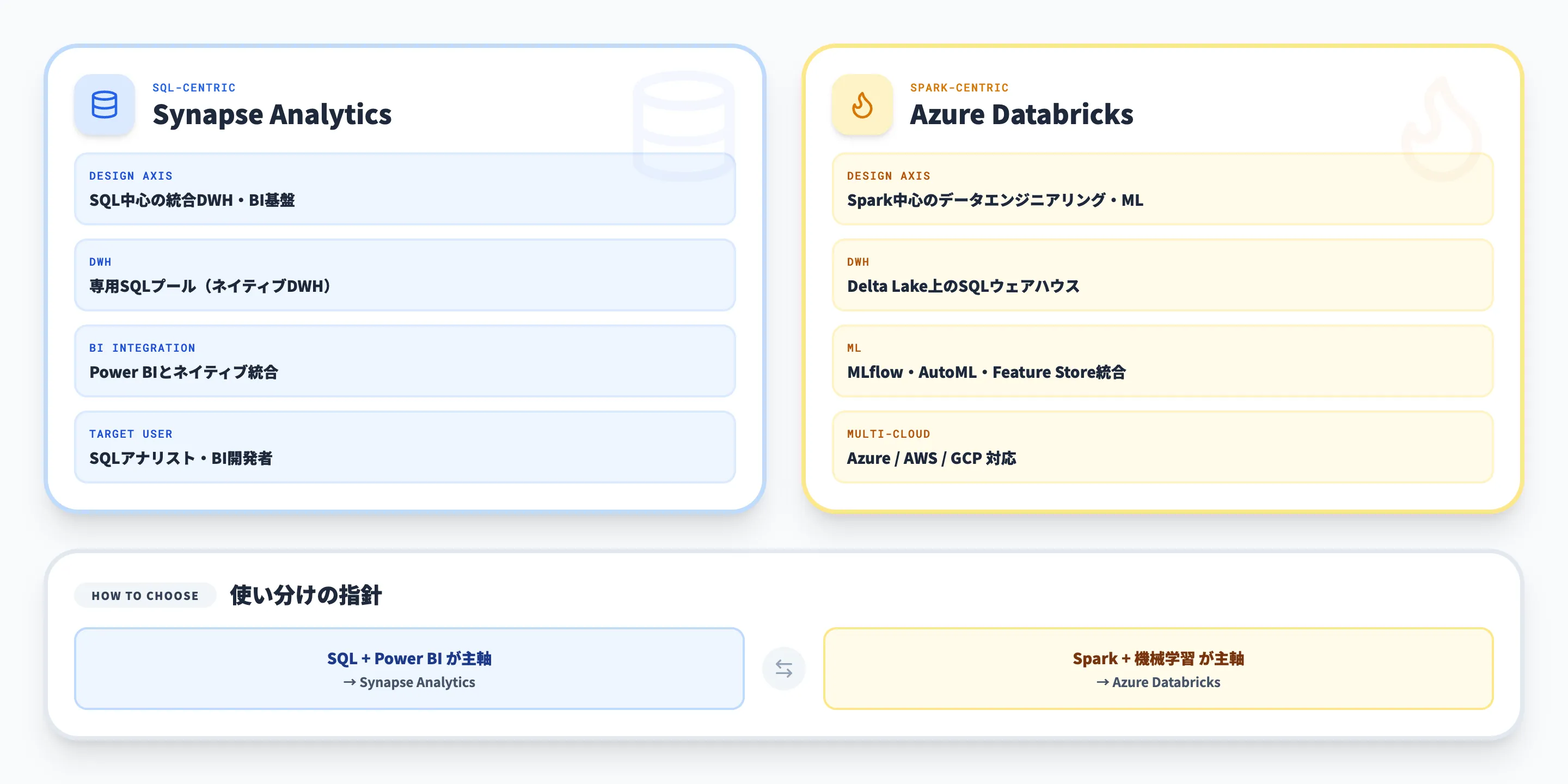Viewport: 1568px width, 784px height.
Task: Open the 専用SQLプール（ネイティブDWH） card
Action: tap(405, 275)
